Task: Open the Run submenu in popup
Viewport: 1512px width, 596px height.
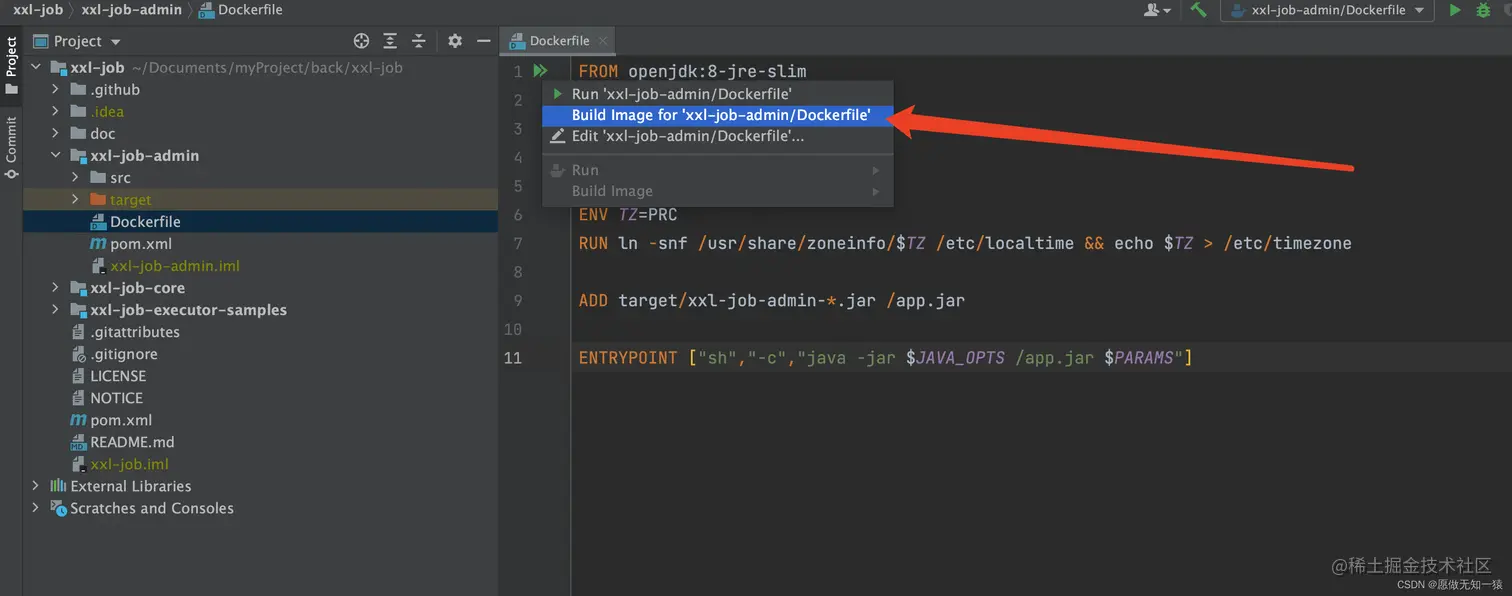Action: 716,170
